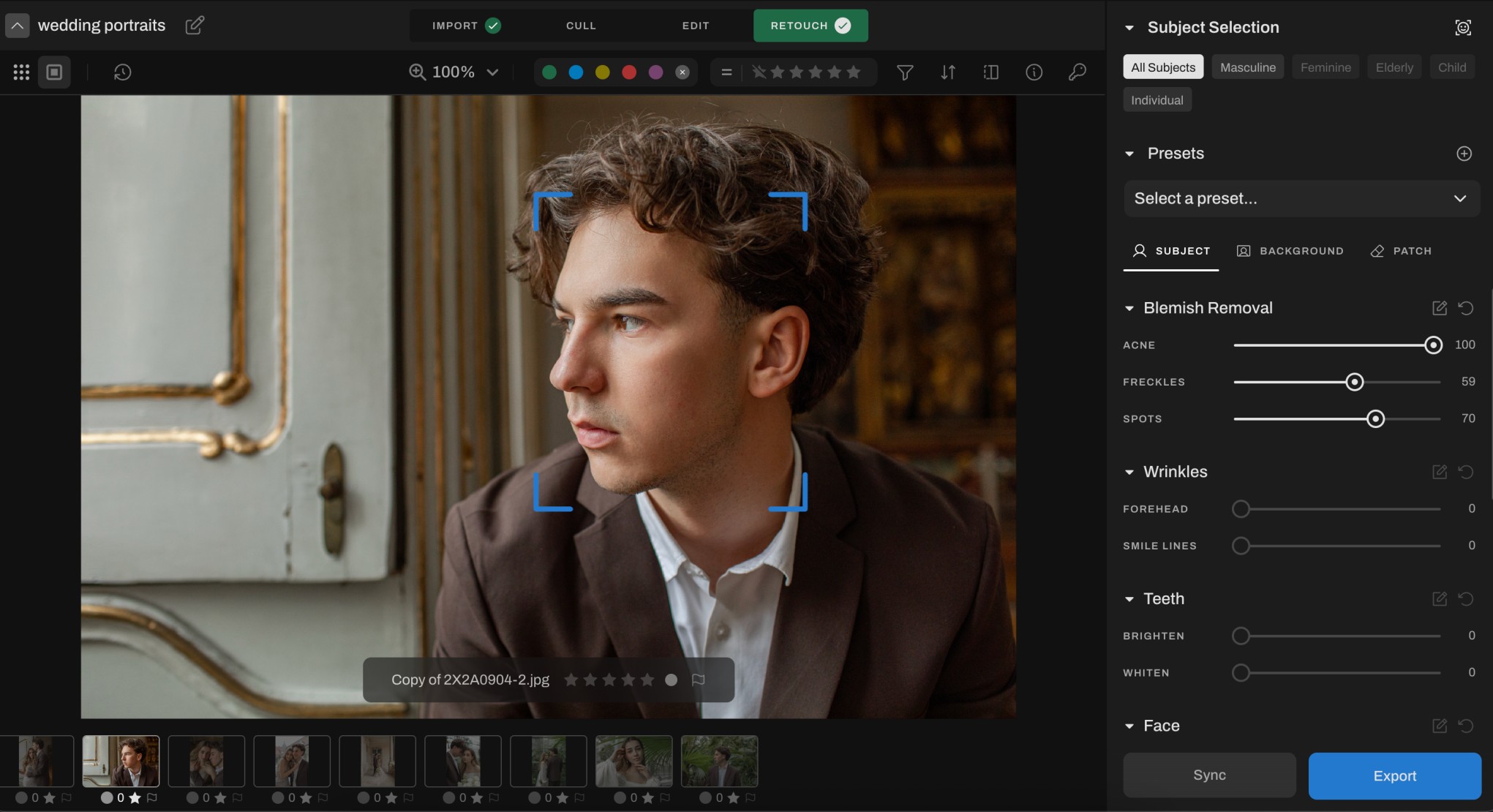Open the history clock icon
The image size is (1493, 812).
122,72
